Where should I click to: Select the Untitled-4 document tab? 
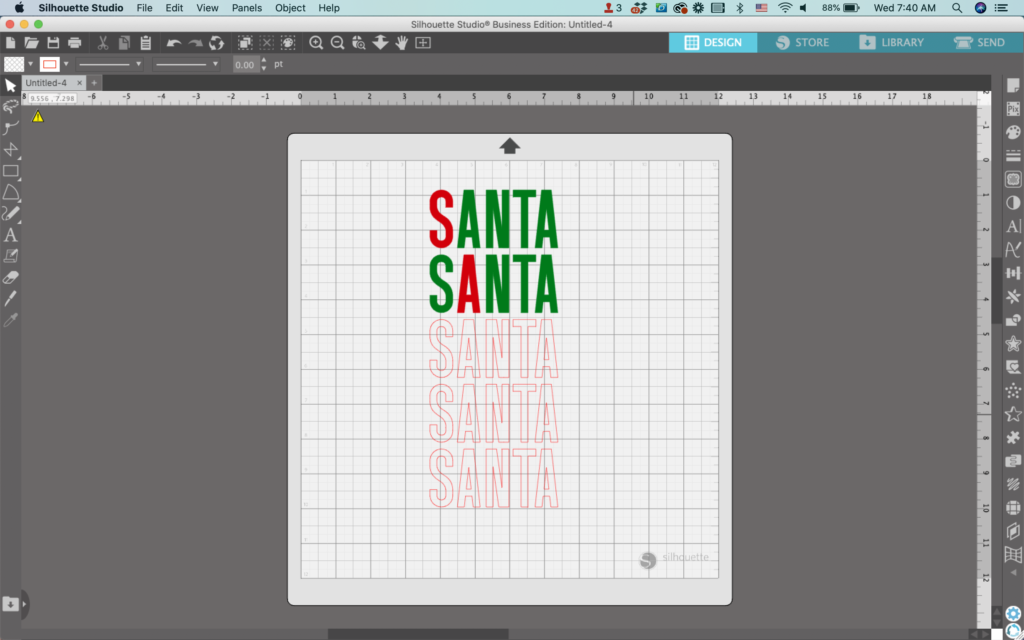coord(46,83)
